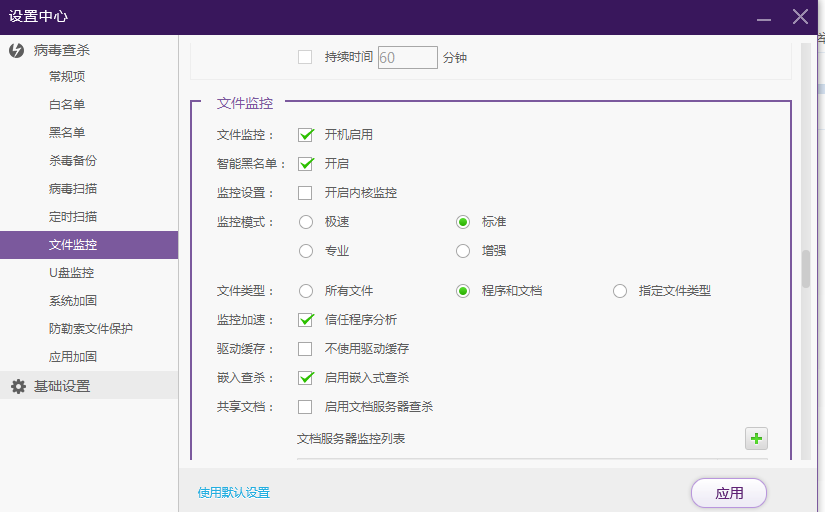Select the 极速 monitoring mode
The image size is (825, 512).
click(306, 222)
